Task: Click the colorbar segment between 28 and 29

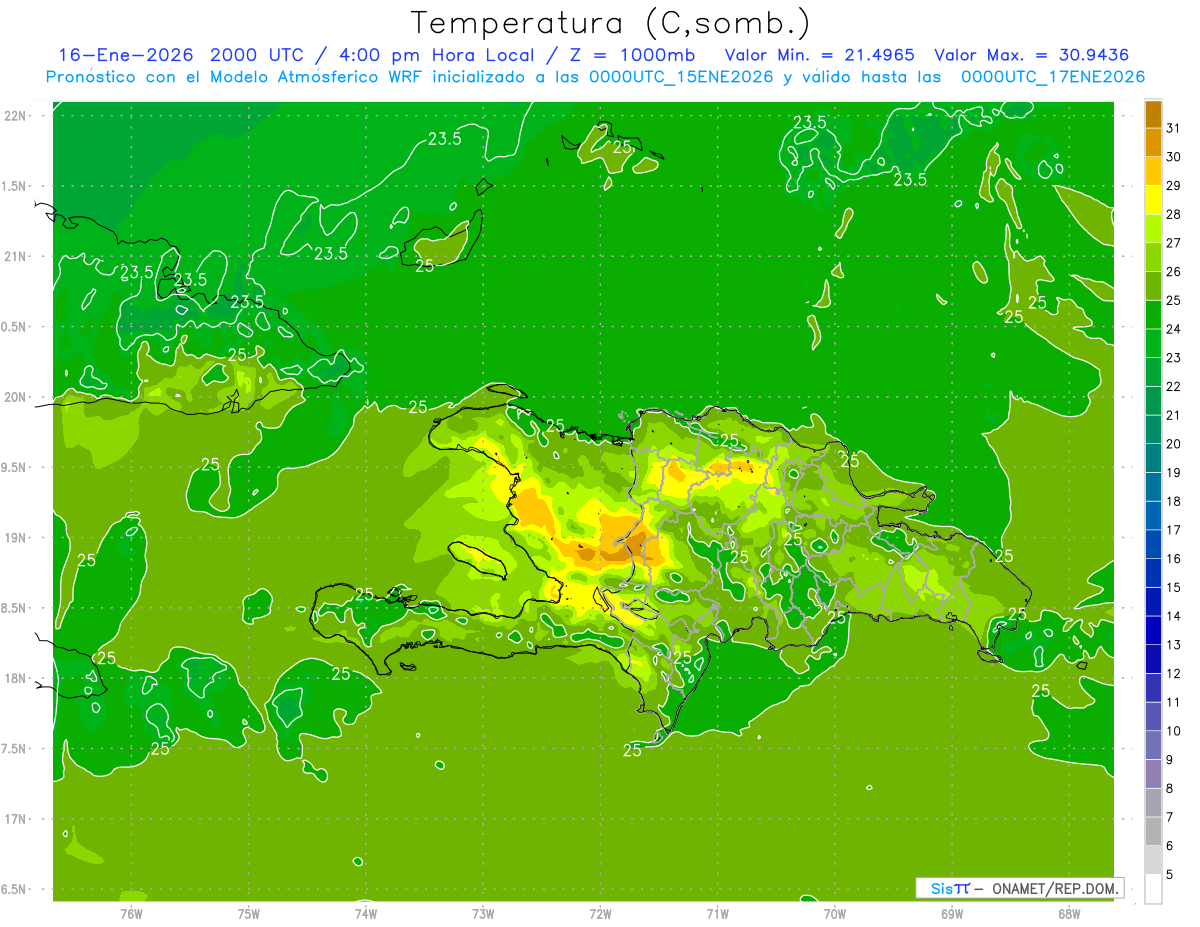Action: [1153, 200]
